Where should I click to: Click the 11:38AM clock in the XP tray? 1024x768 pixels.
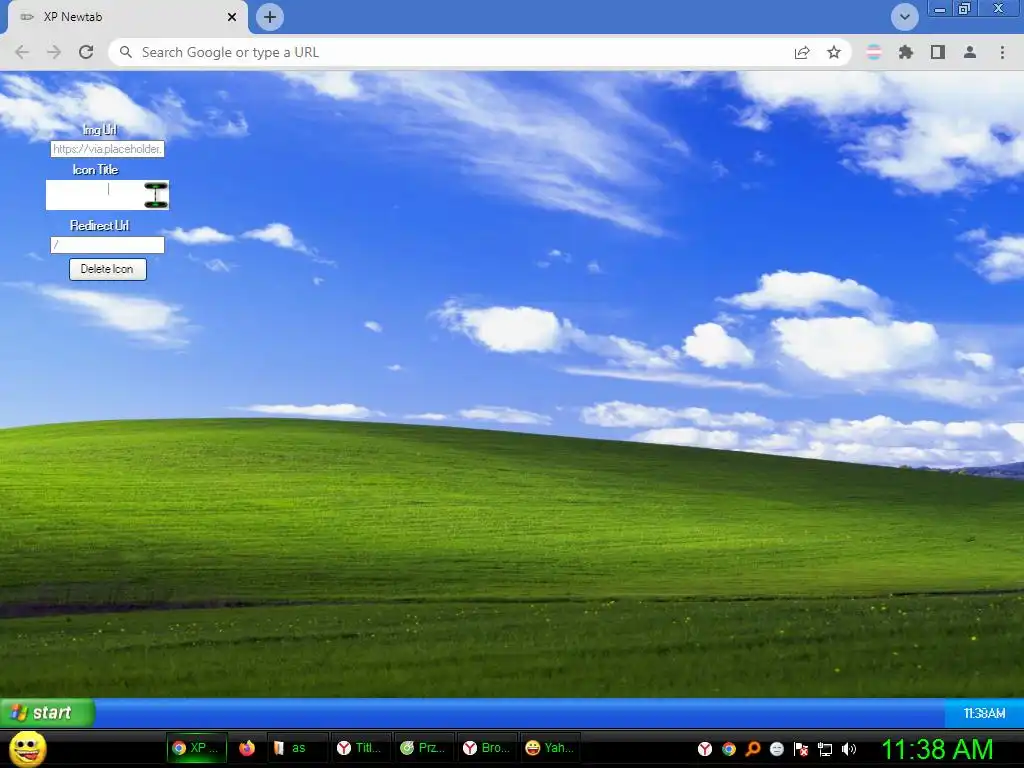[984, 713]
